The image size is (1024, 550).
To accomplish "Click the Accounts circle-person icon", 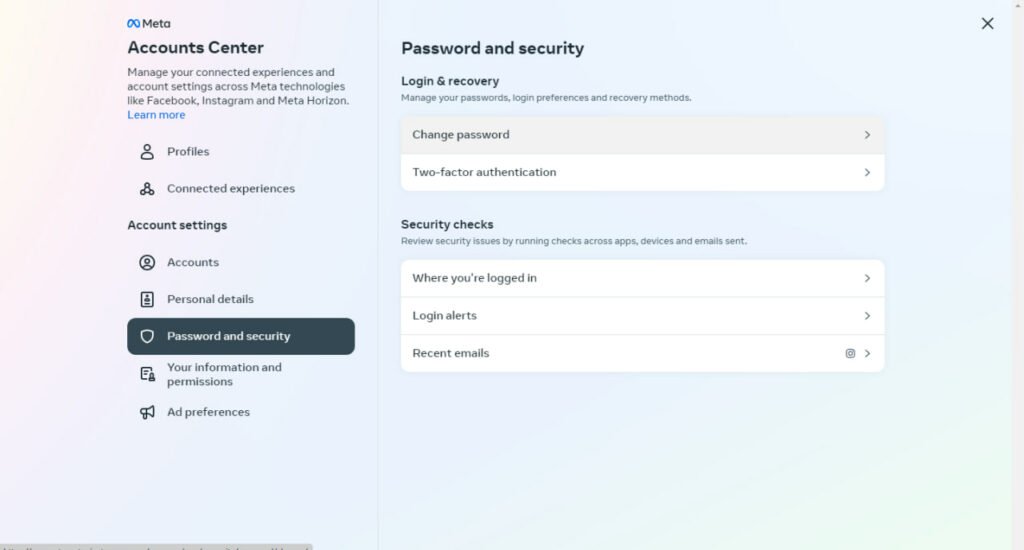I will [147, 262].
